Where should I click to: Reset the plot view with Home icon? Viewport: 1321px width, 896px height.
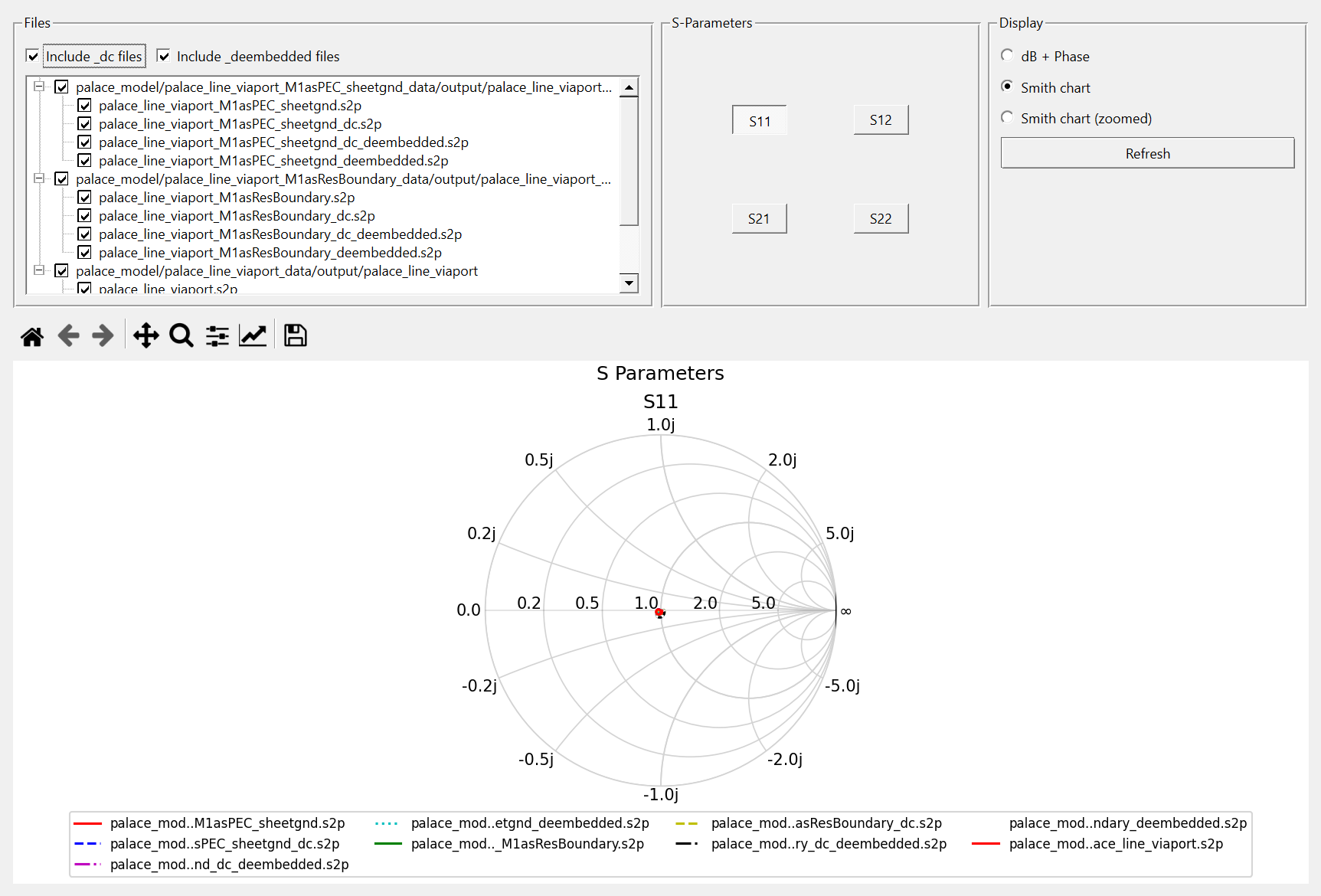tap(32, 335)
